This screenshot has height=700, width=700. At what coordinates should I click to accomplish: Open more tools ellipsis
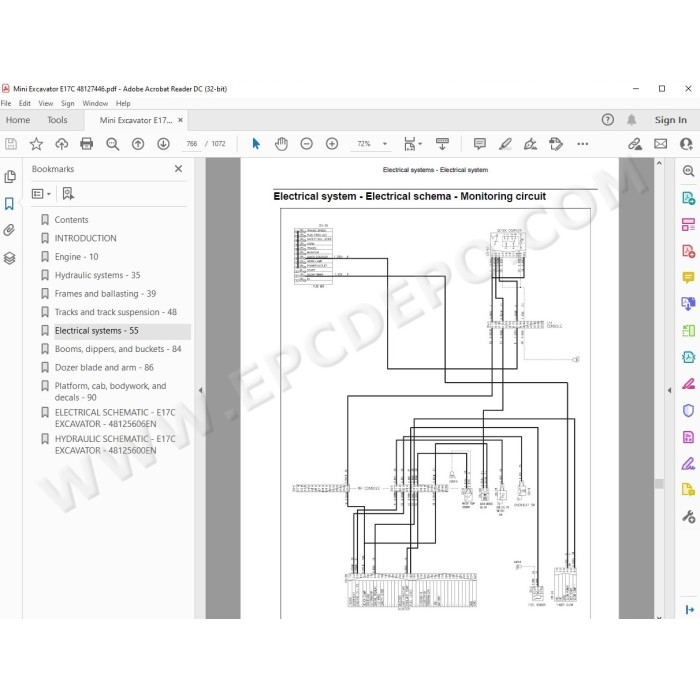pyautogui.click(x=583, y=144)
